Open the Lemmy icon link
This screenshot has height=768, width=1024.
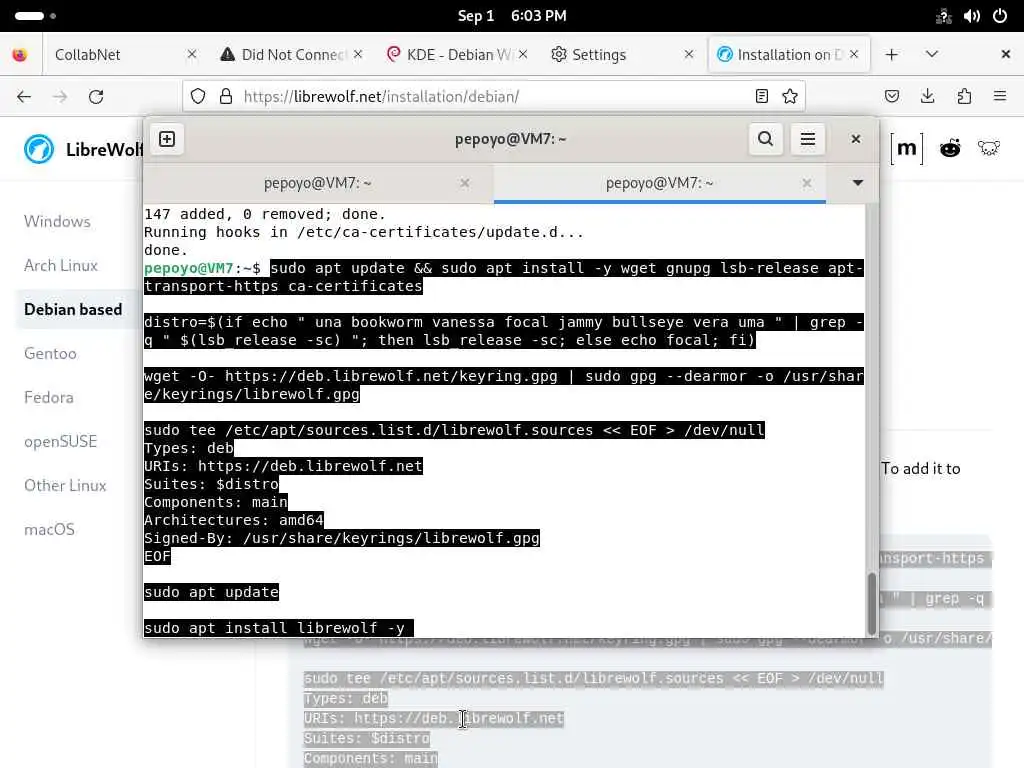pos(989,149)
